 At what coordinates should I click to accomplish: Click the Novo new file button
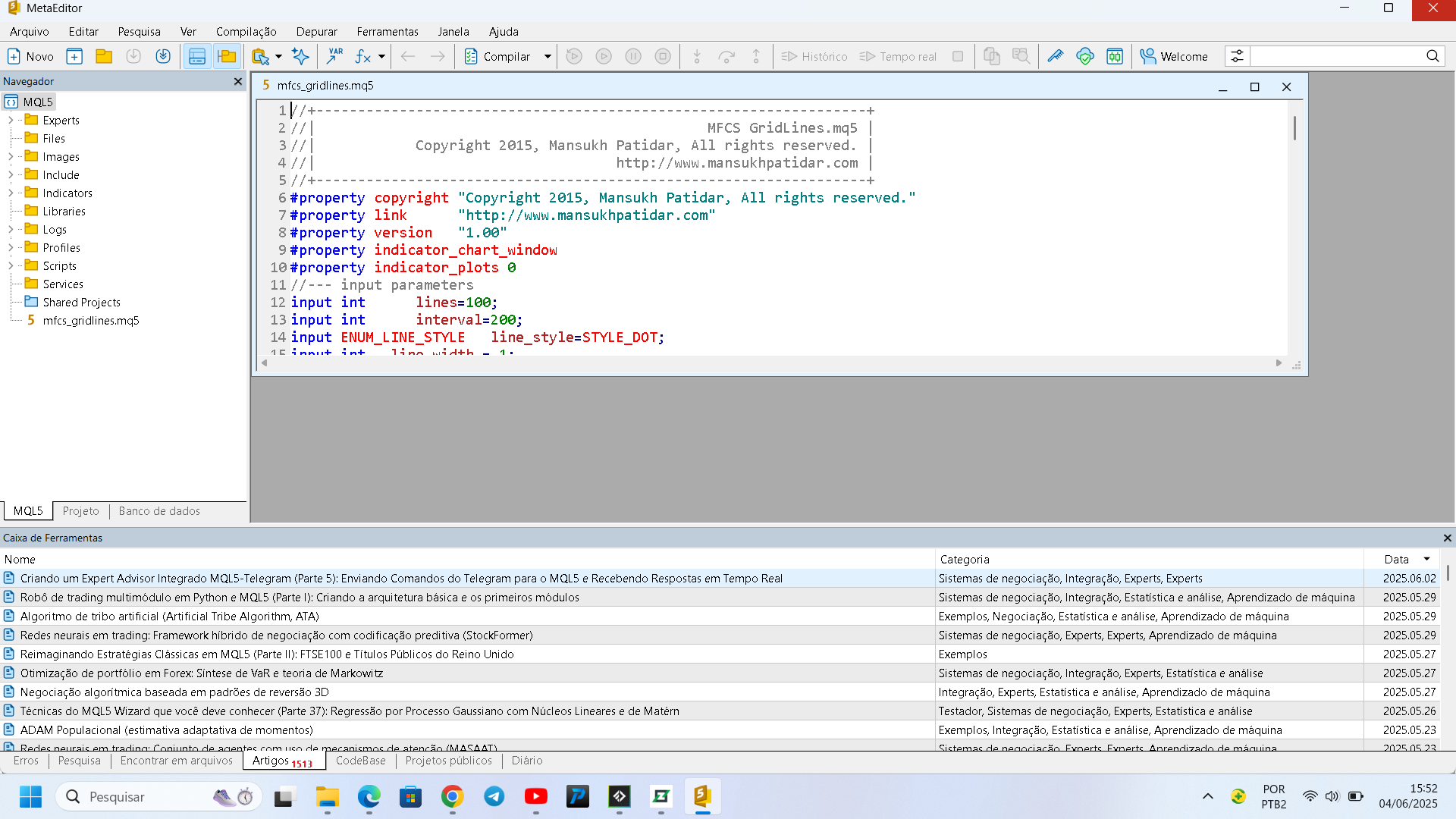tap(30, 56)
